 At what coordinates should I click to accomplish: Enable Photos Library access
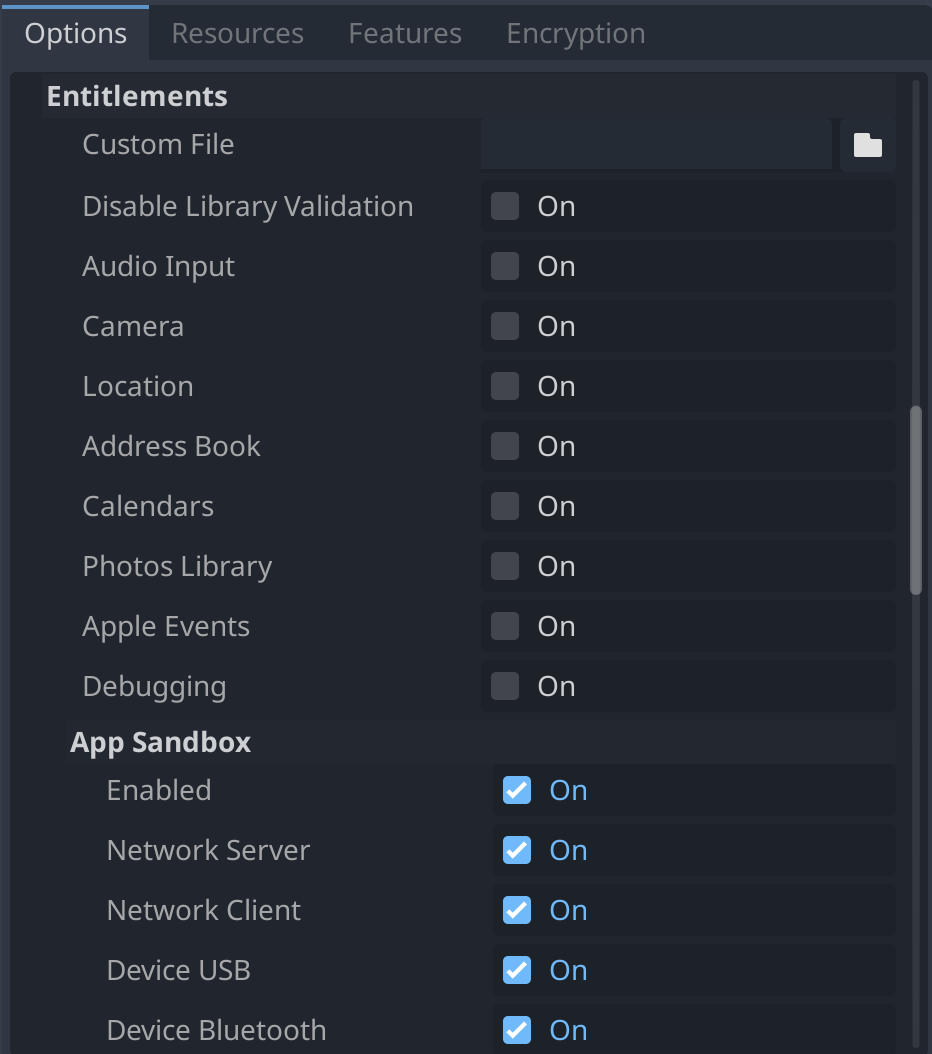click(x=505, y=566)
